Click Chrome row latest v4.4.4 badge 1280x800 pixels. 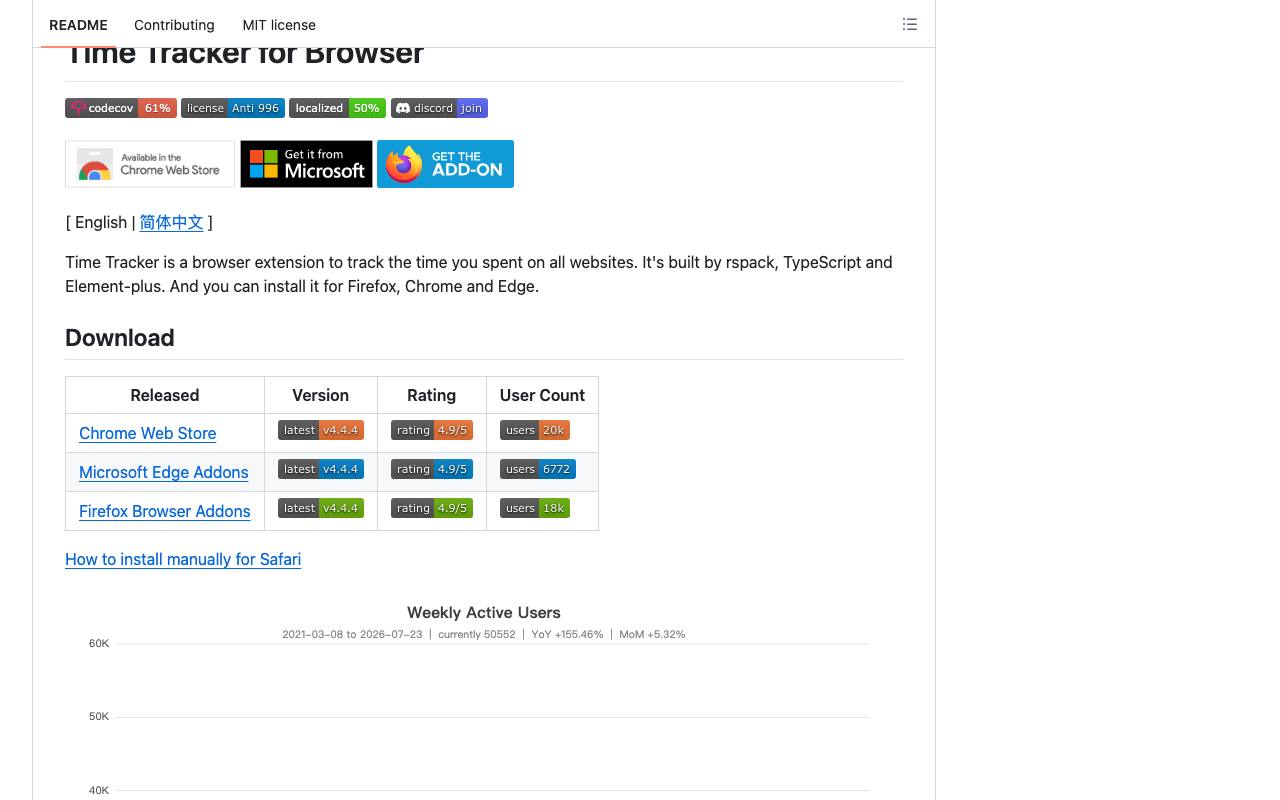(x=321, y=430)
